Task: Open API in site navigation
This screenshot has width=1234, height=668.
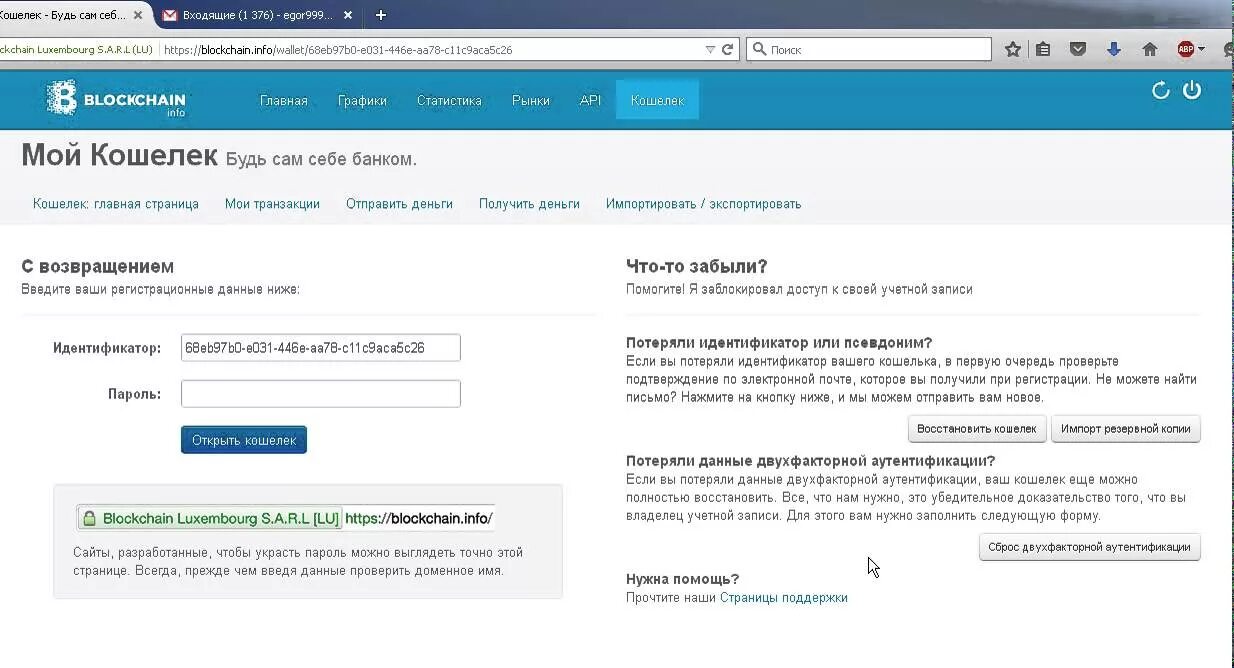Action: coord(590,100)
